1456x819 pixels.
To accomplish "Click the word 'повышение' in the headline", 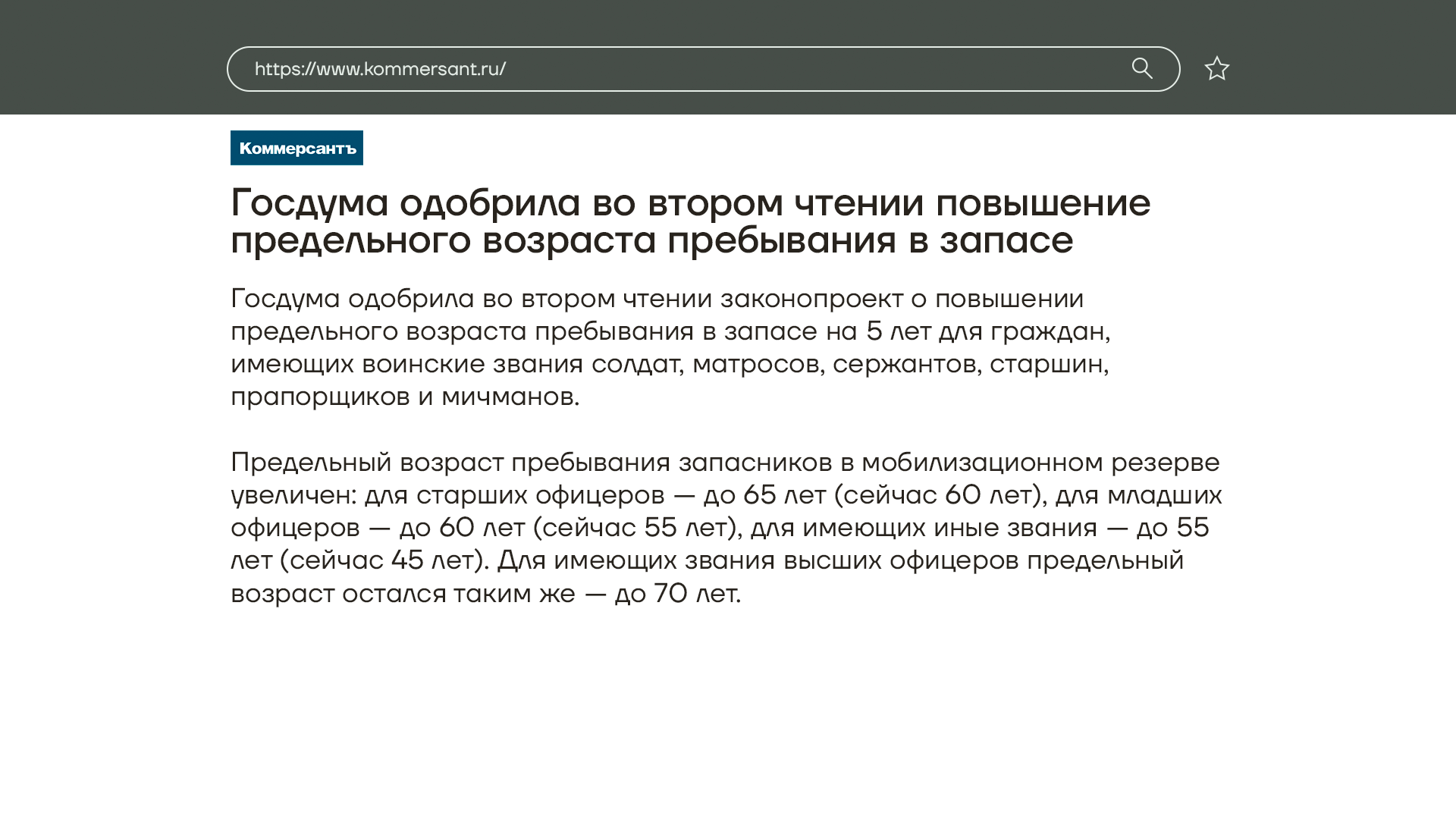I will [1043, 202].
